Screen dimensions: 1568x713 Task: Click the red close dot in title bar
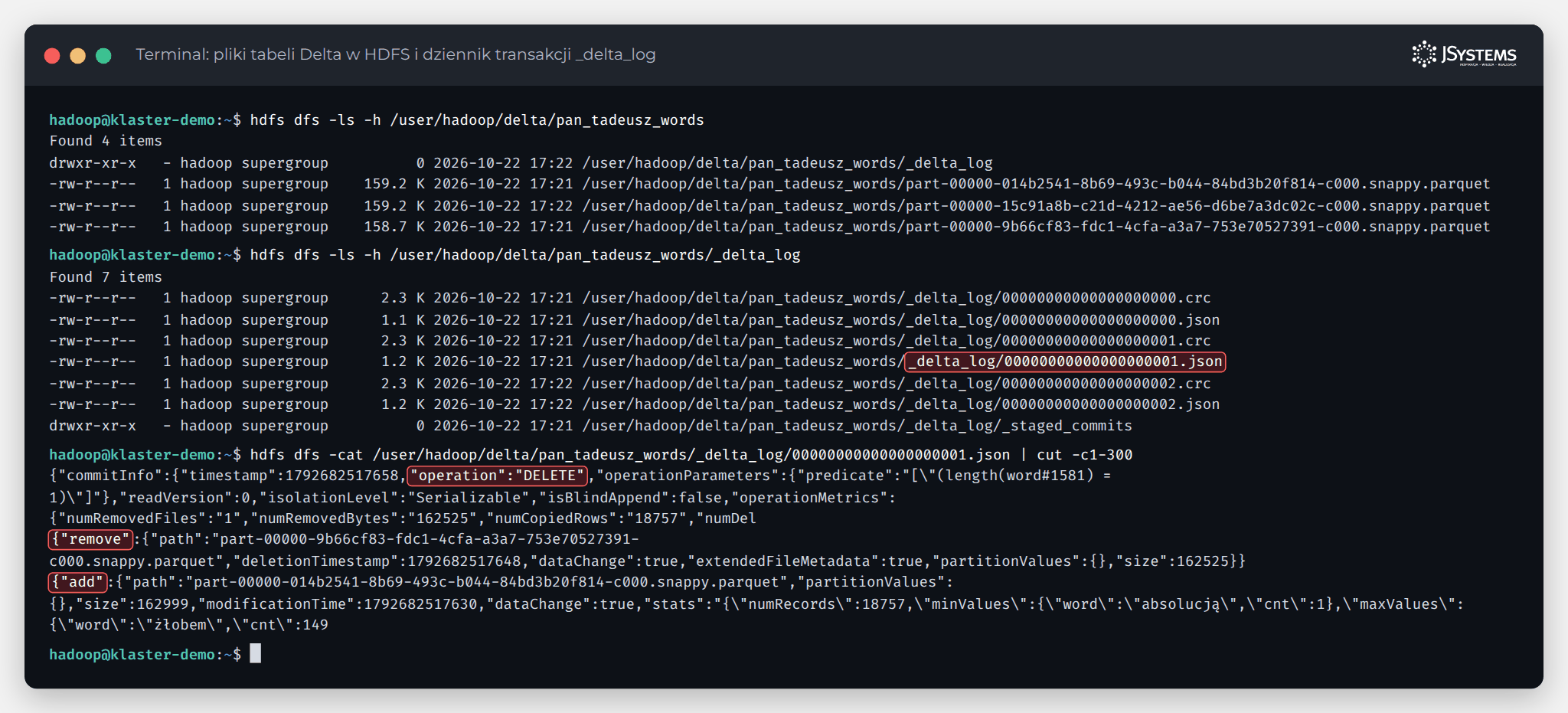point(52,55)
